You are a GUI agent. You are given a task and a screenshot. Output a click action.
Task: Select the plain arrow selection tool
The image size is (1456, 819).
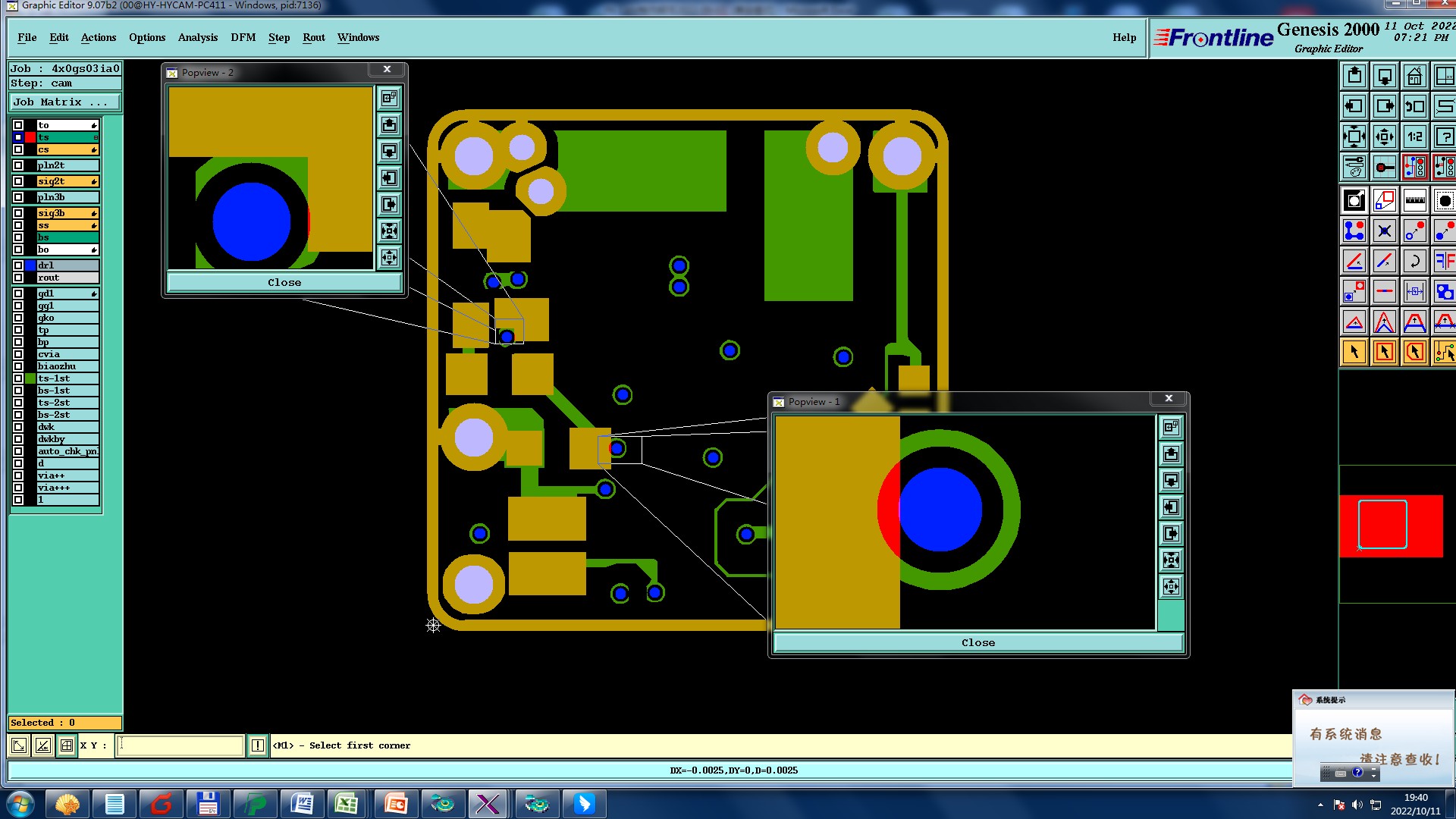[x=1354, y=352]
